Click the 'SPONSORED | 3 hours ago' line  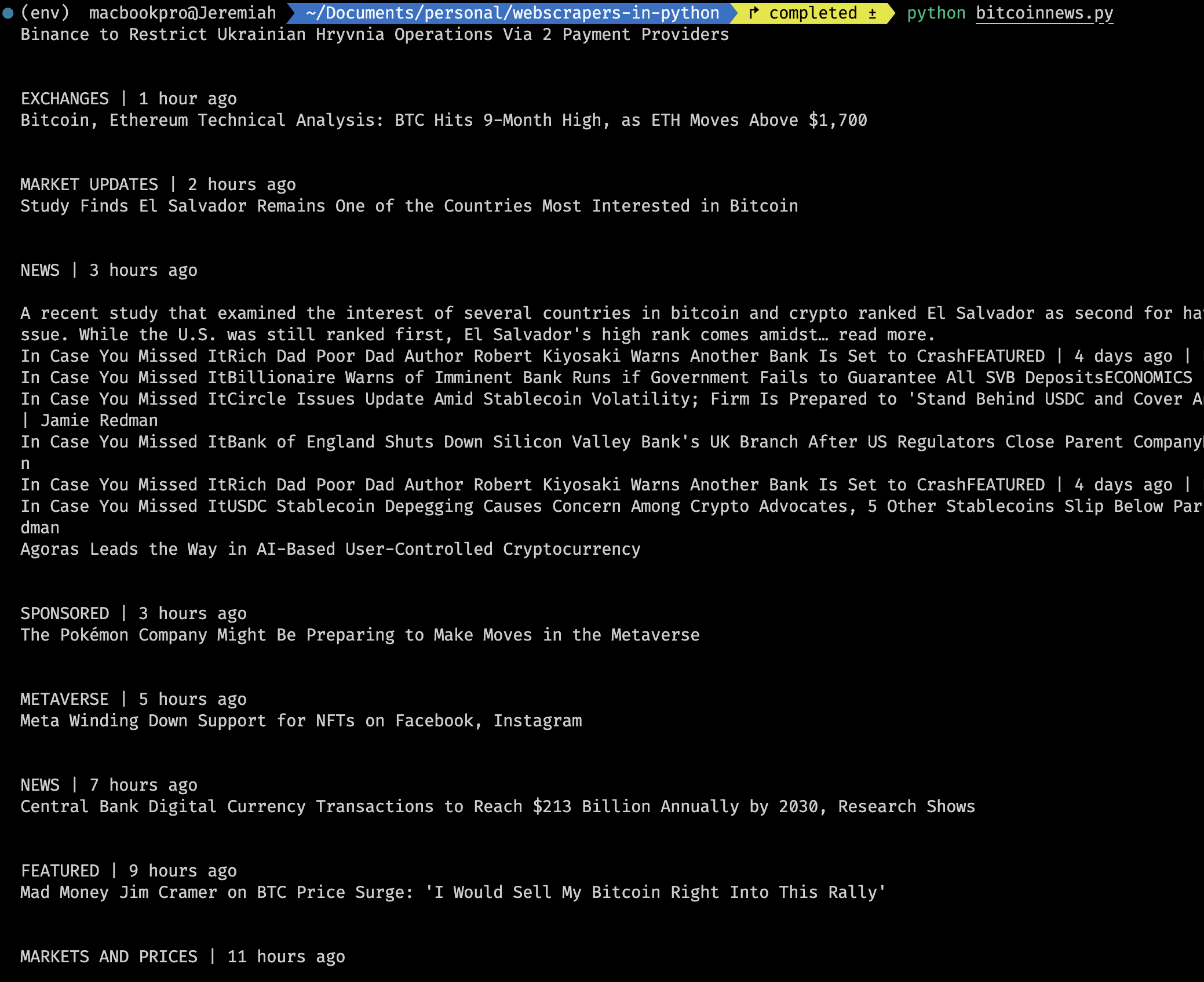[x=133, y=614]
